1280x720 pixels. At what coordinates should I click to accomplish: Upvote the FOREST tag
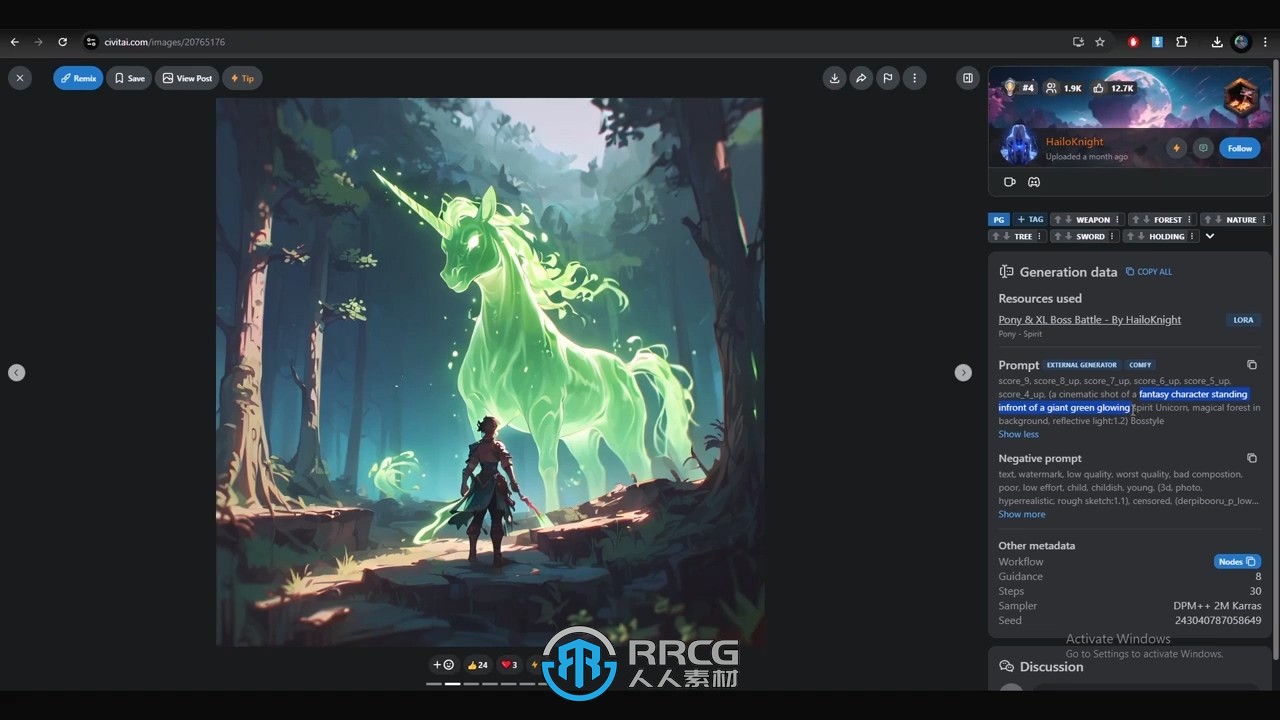click(1135, 220)
